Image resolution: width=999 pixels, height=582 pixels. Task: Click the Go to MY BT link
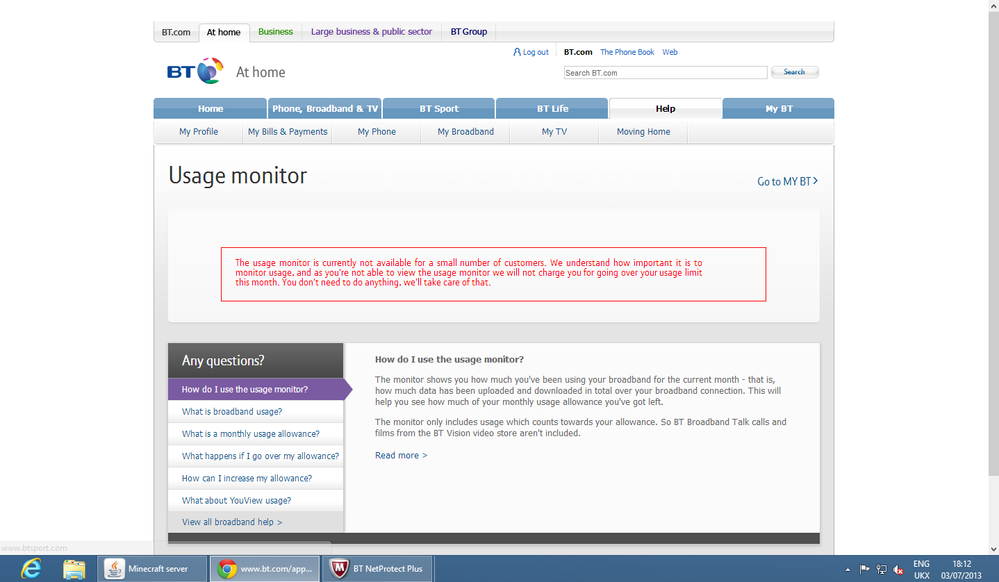coord(787,182)
